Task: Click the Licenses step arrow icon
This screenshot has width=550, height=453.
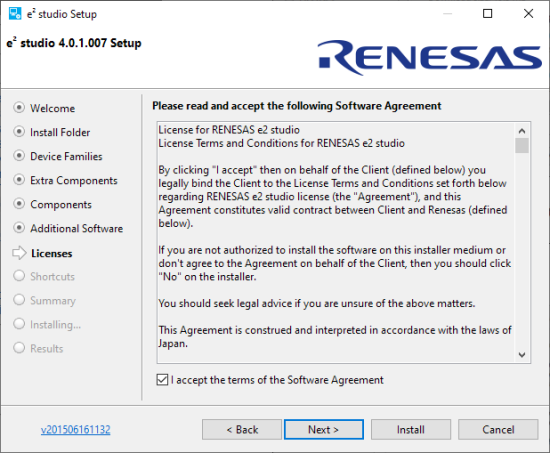Action: [x=19, y=253]
